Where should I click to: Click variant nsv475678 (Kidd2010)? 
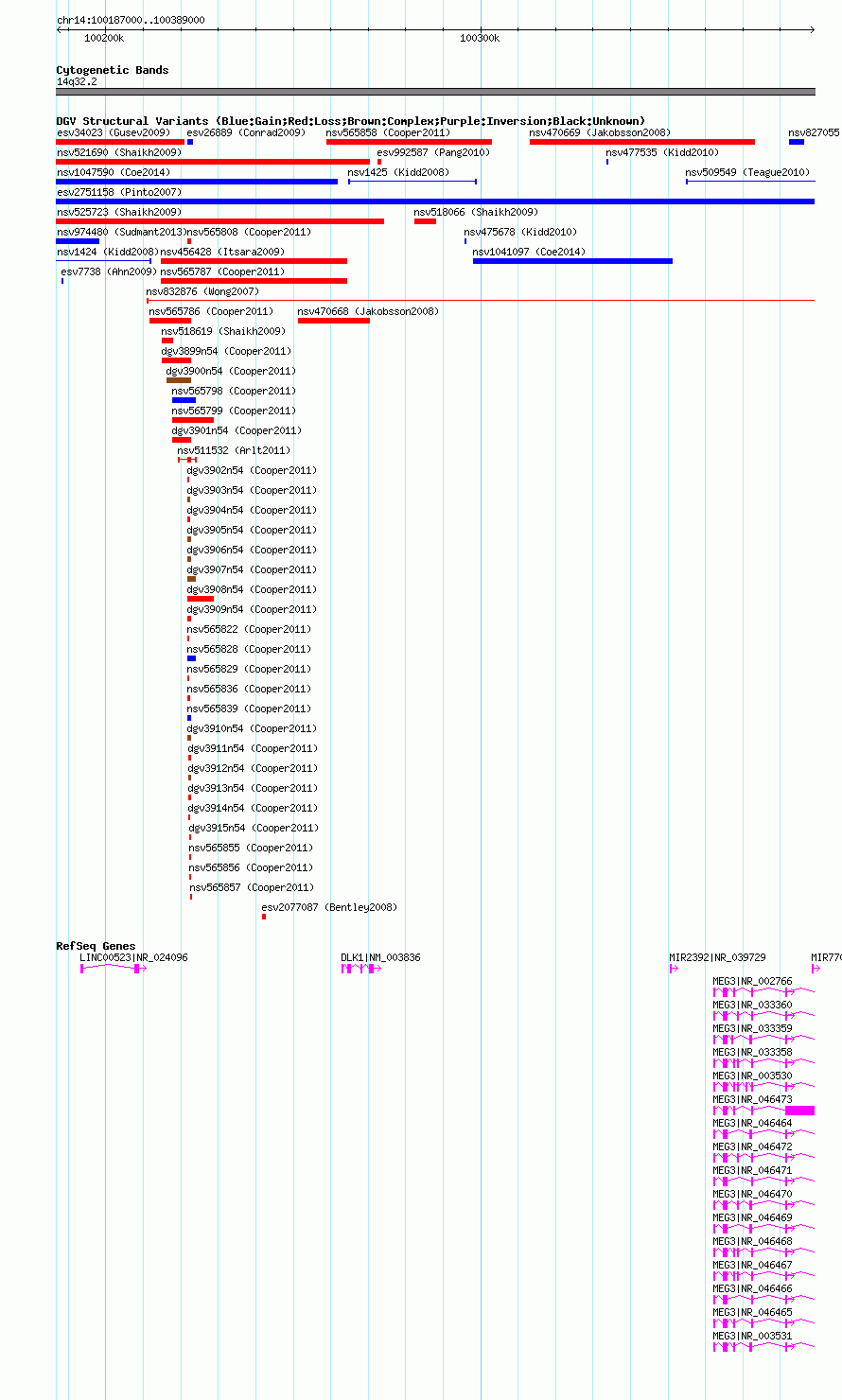tap(519, 232)
